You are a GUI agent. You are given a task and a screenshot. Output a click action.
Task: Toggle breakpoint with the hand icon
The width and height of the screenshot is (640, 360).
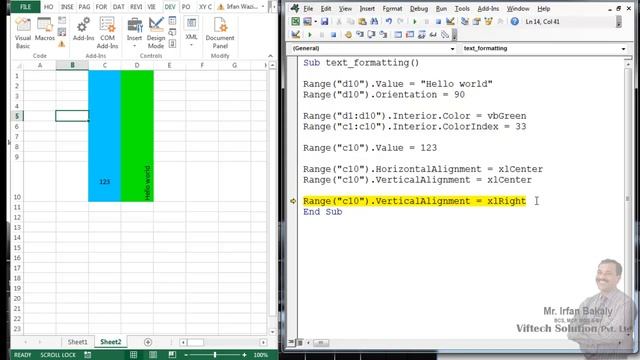click(x=348, y=35)
